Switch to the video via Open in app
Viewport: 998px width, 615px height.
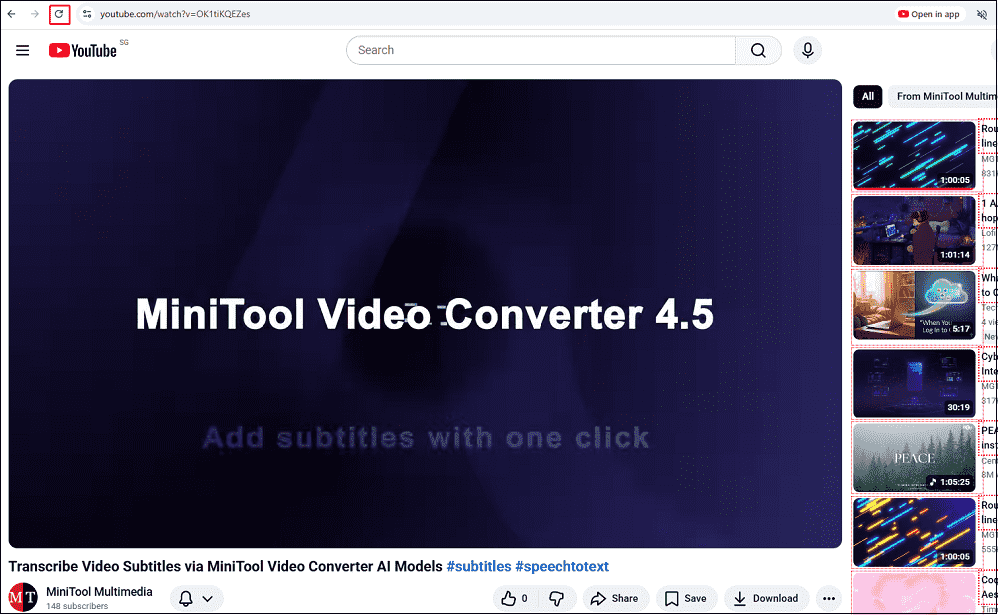click(928, 14)
